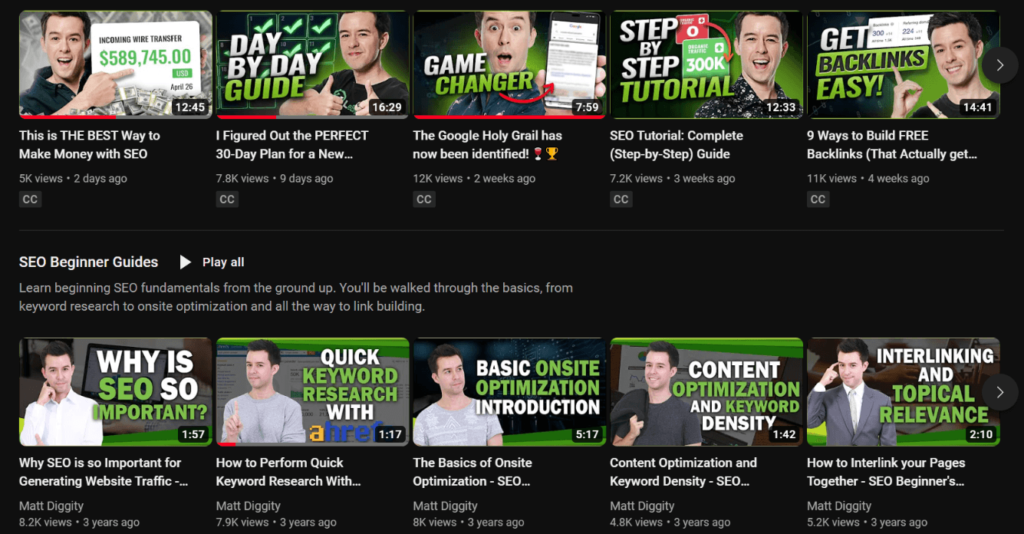The height and width of the screenshot is (534, 1024).
Task: Click CC badge under 'SEO Tutorial' video
Action: click(621, 199)
